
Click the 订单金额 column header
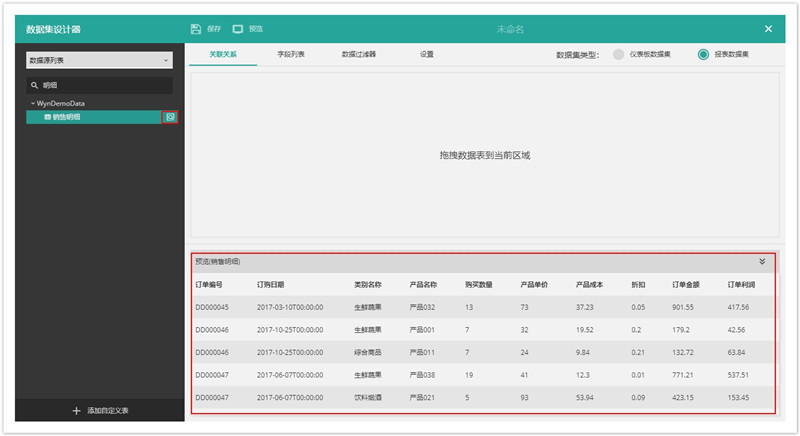pyautogui.click(x=688, y=285)
